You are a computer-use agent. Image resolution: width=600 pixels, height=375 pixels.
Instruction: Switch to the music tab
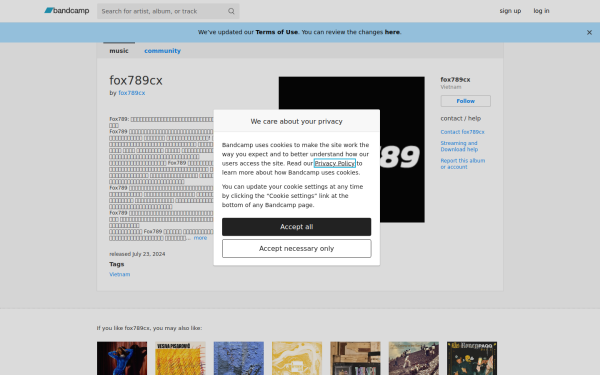(119, 51)
